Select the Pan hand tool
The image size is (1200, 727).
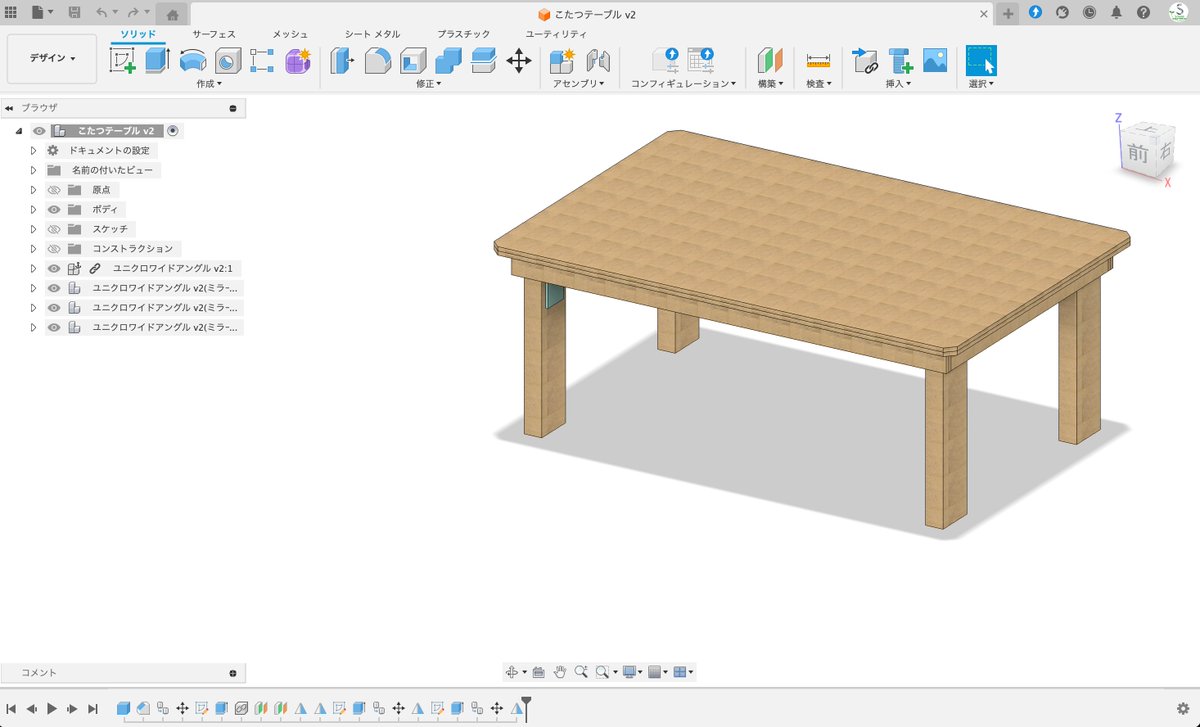tap(560, 672)
